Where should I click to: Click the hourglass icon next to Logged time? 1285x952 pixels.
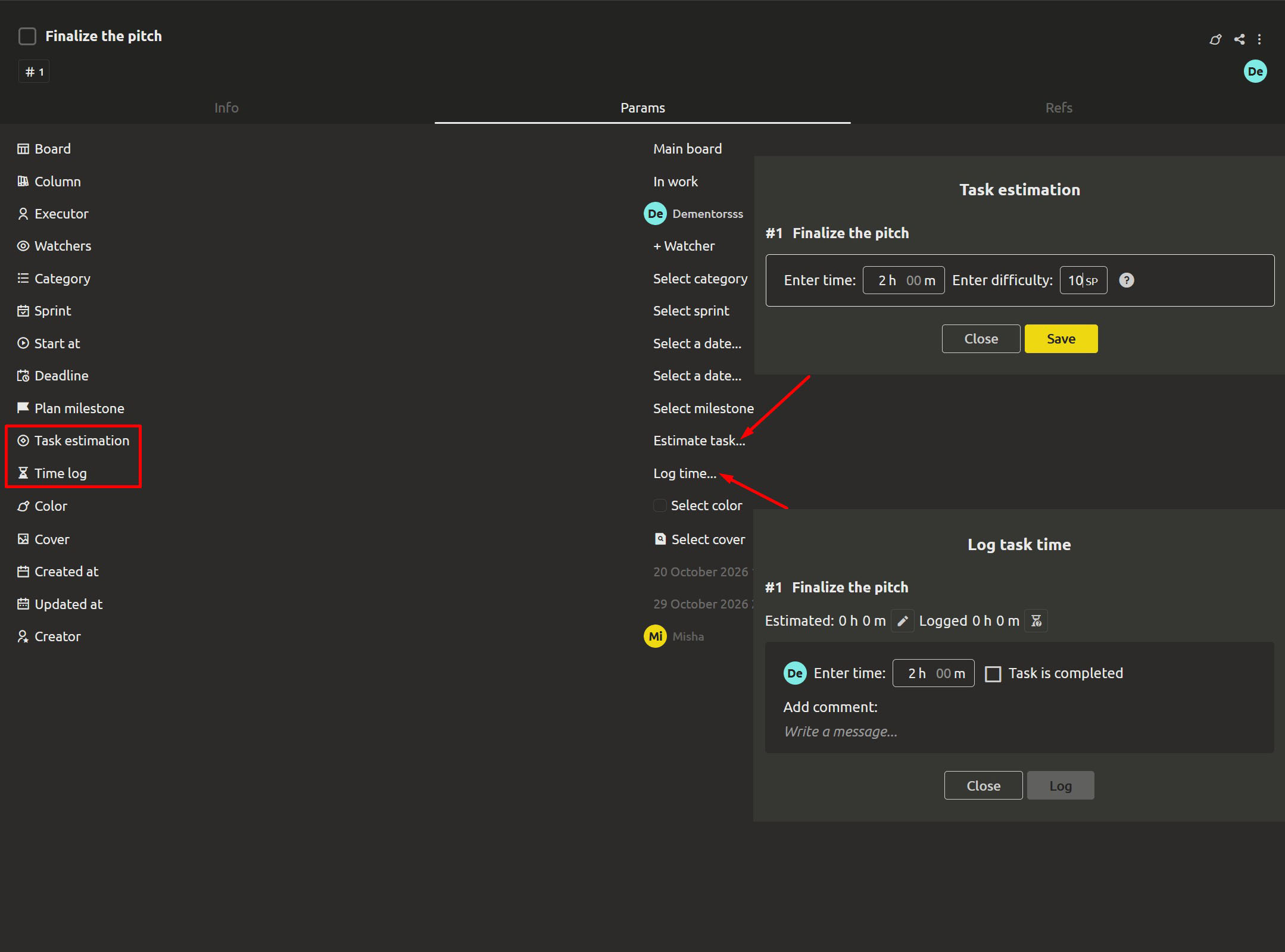(1036, 621)
